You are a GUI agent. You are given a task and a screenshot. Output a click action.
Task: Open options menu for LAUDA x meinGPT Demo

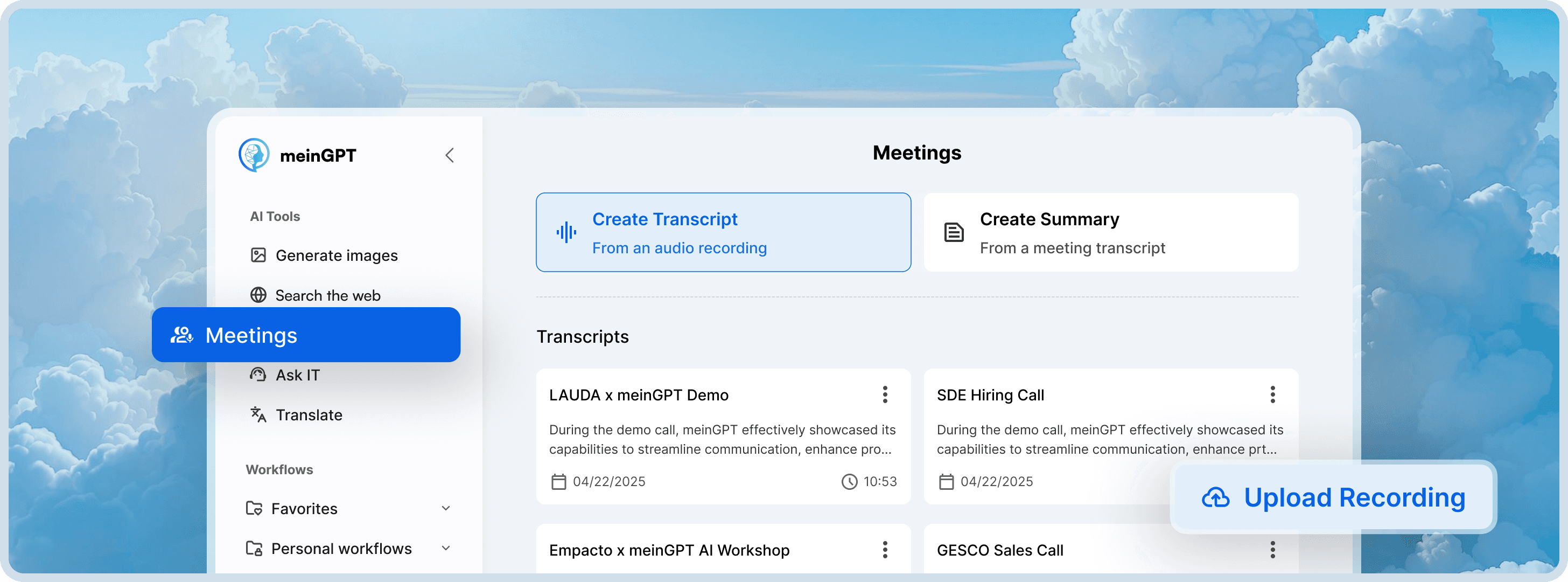885,394
